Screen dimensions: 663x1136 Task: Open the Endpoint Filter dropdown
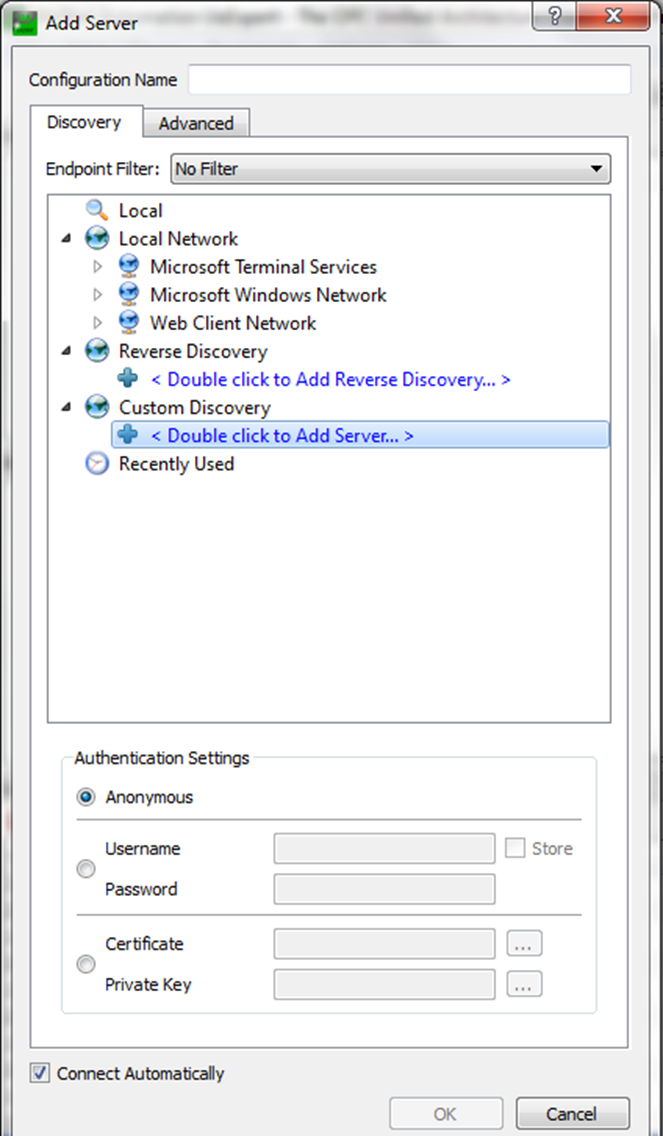(x=390, y=169)
